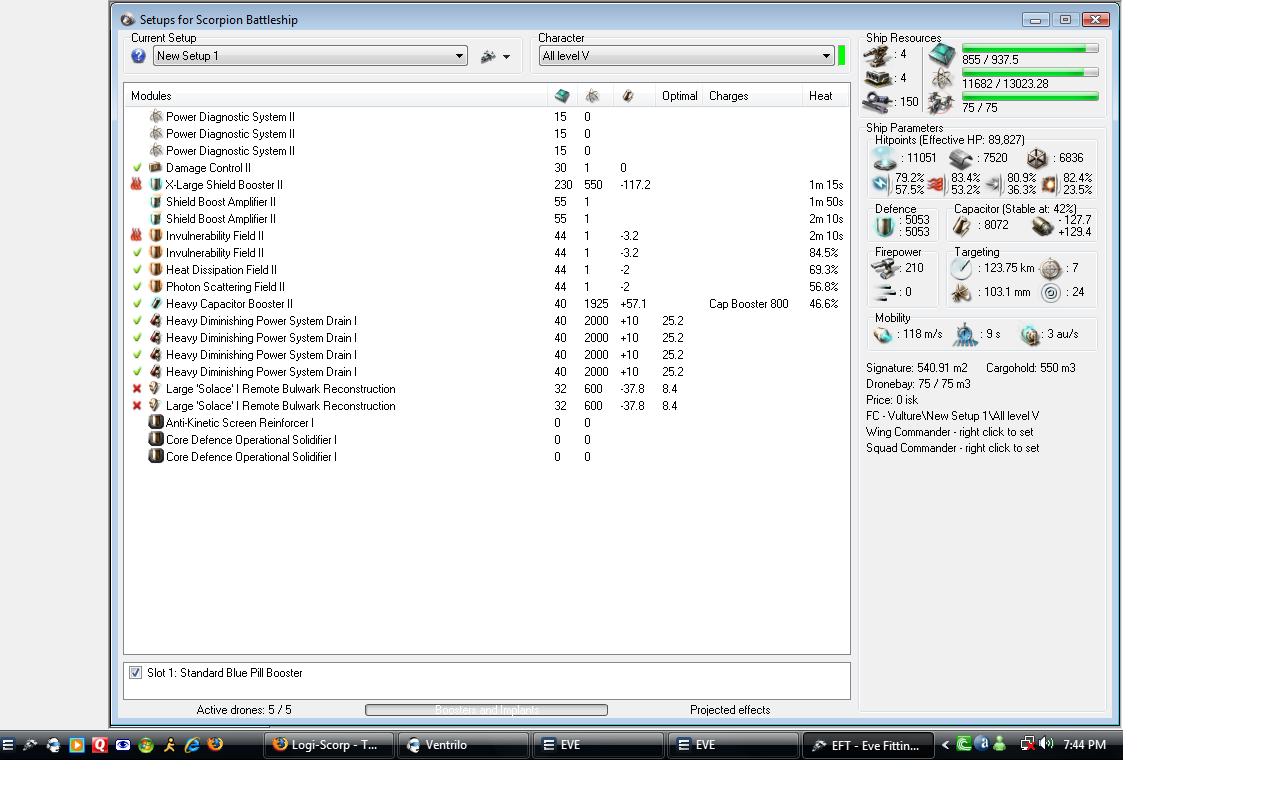Sort by the Modules column header
Viewport: 1280px width, 800px height.
[x=336, y=96]
